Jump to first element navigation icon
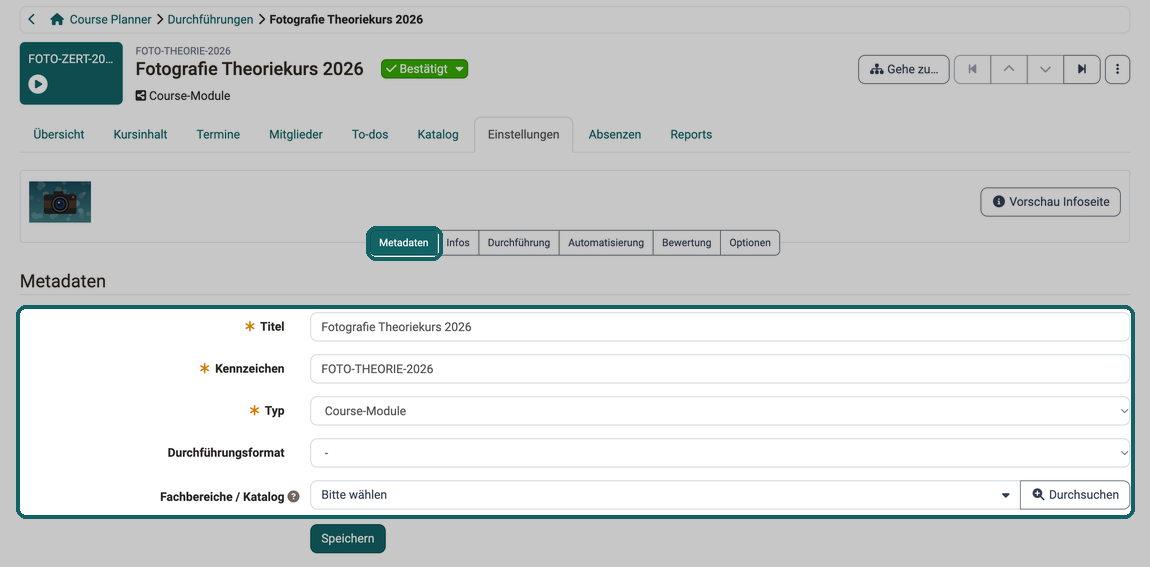This screenshot has width=1150, height=567. click(973, 70)
